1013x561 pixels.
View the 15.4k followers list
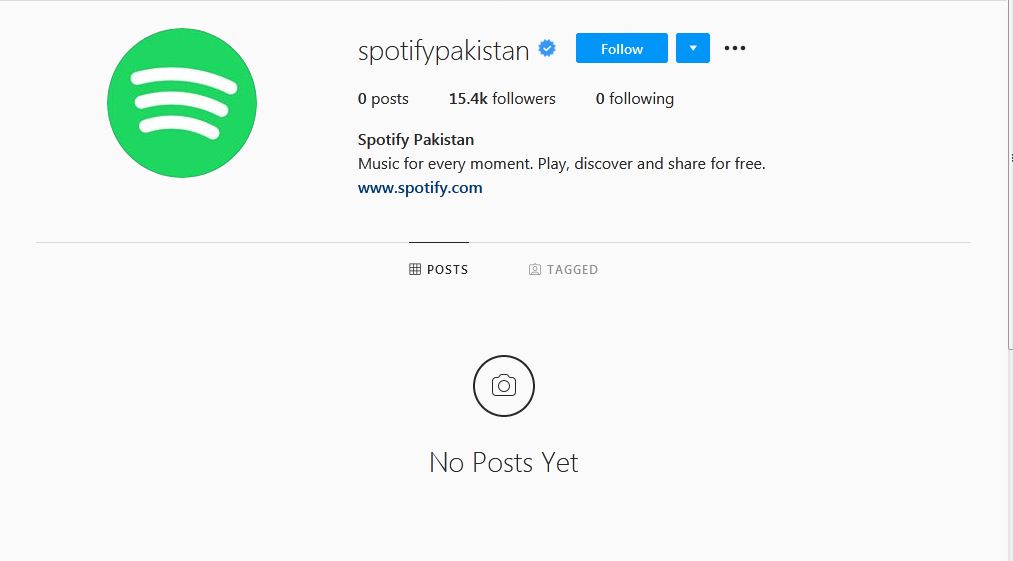tap(502, 99)
